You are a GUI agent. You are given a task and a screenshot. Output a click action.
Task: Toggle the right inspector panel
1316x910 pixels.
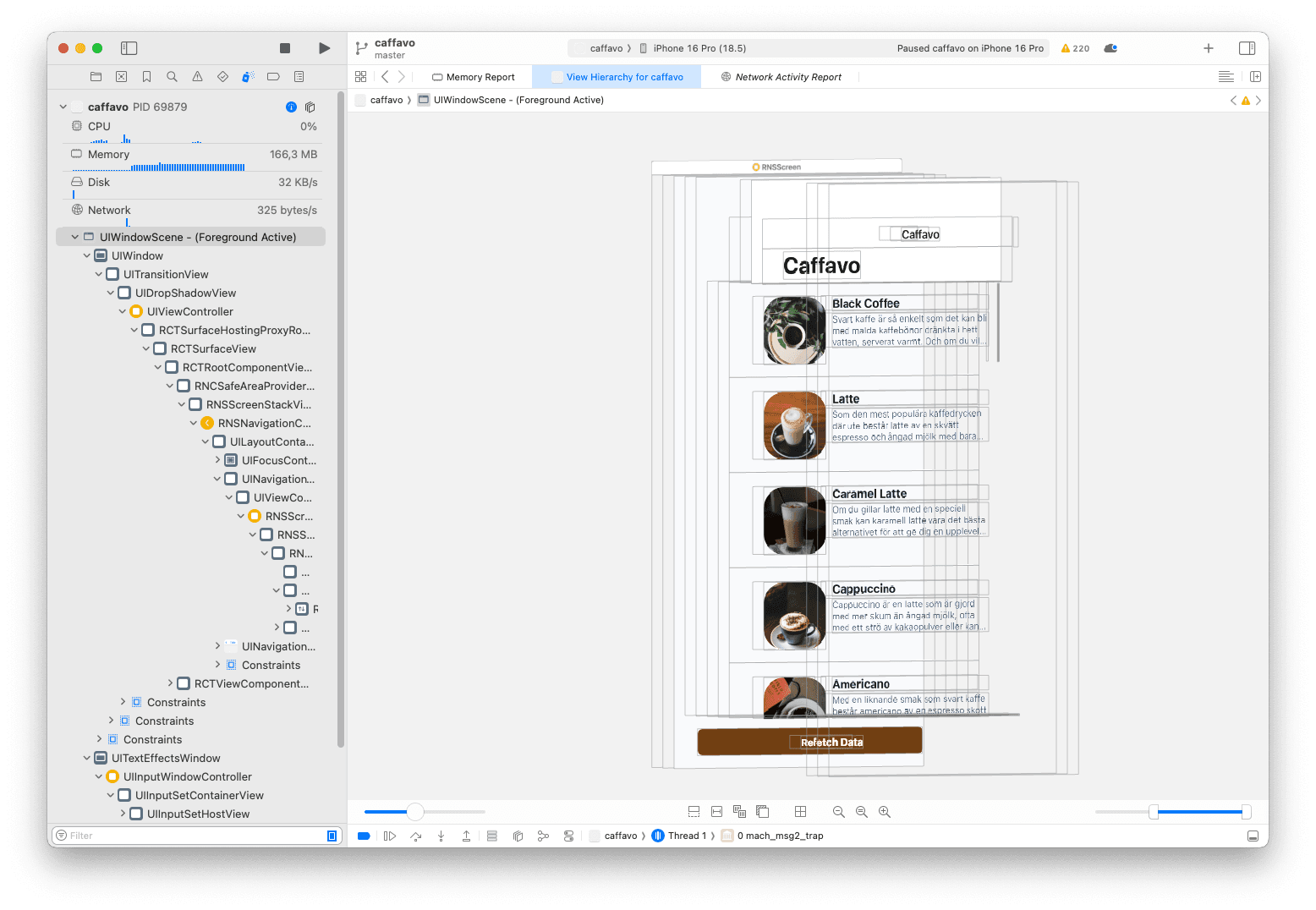coord(1247,48)
